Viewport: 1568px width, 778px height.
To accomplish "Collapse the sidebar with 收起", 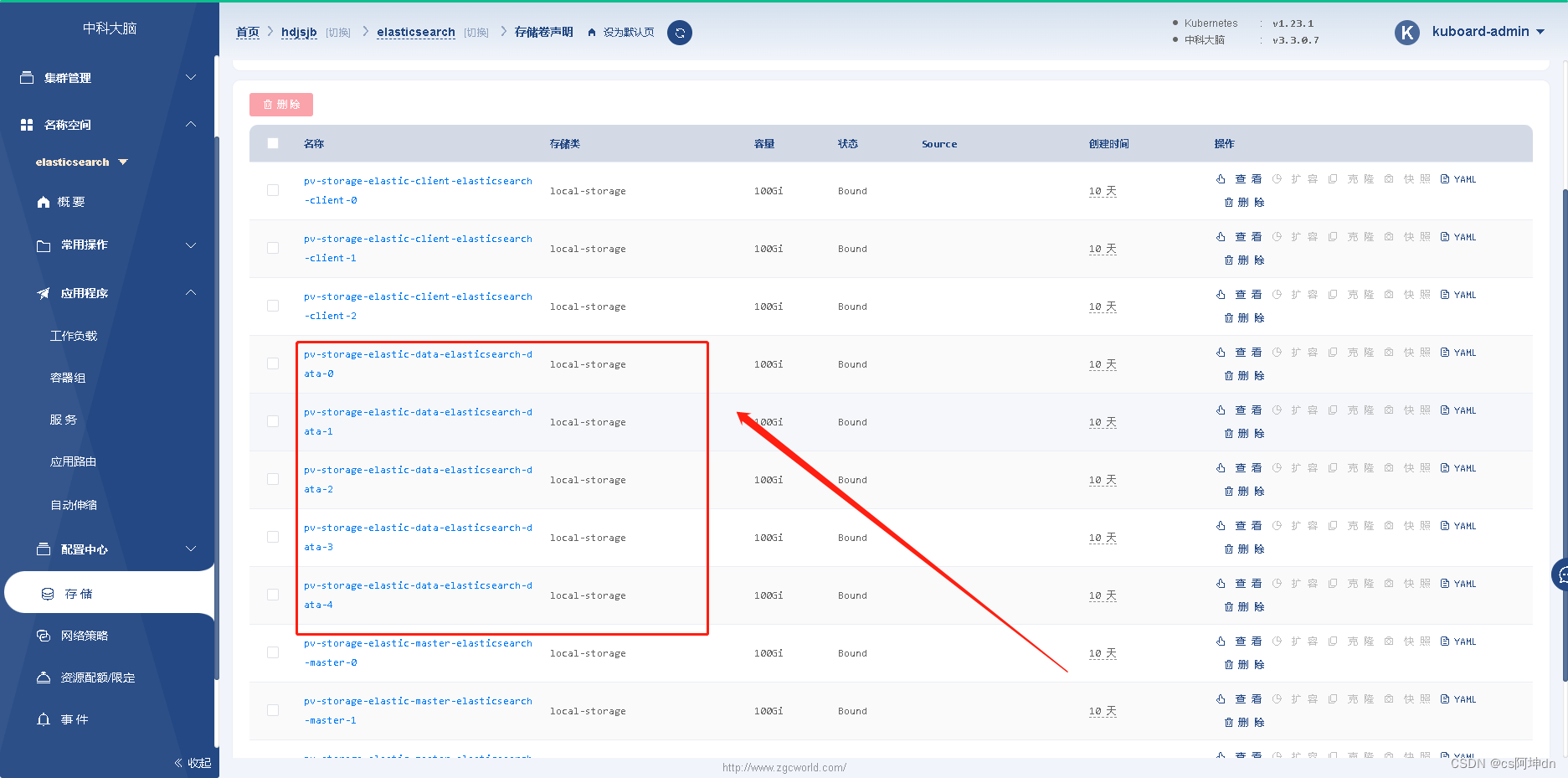I will coord(193,763).
